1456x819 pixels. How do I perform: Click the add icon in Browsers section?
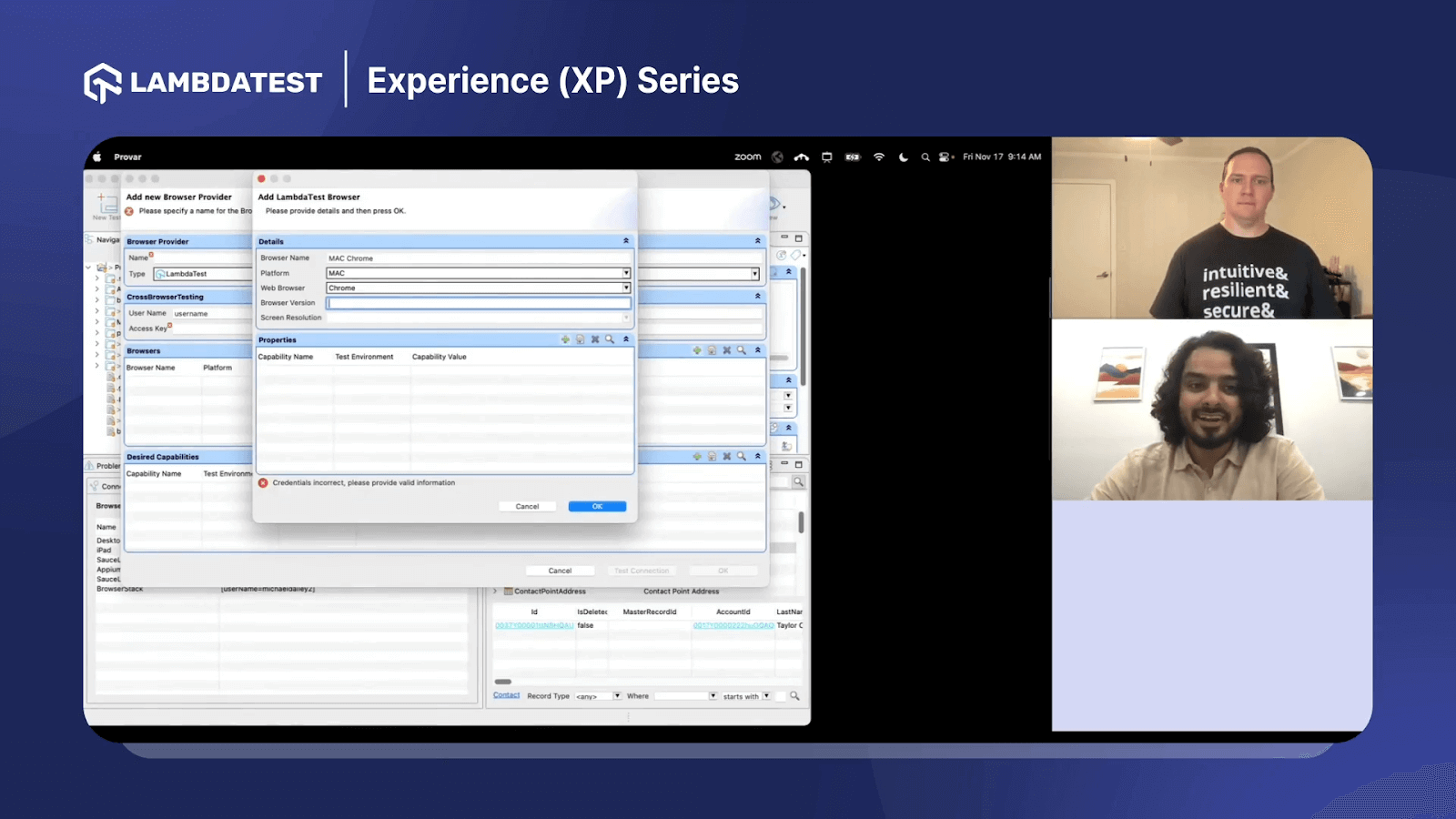pyautogui.click(x=697, y=350)
